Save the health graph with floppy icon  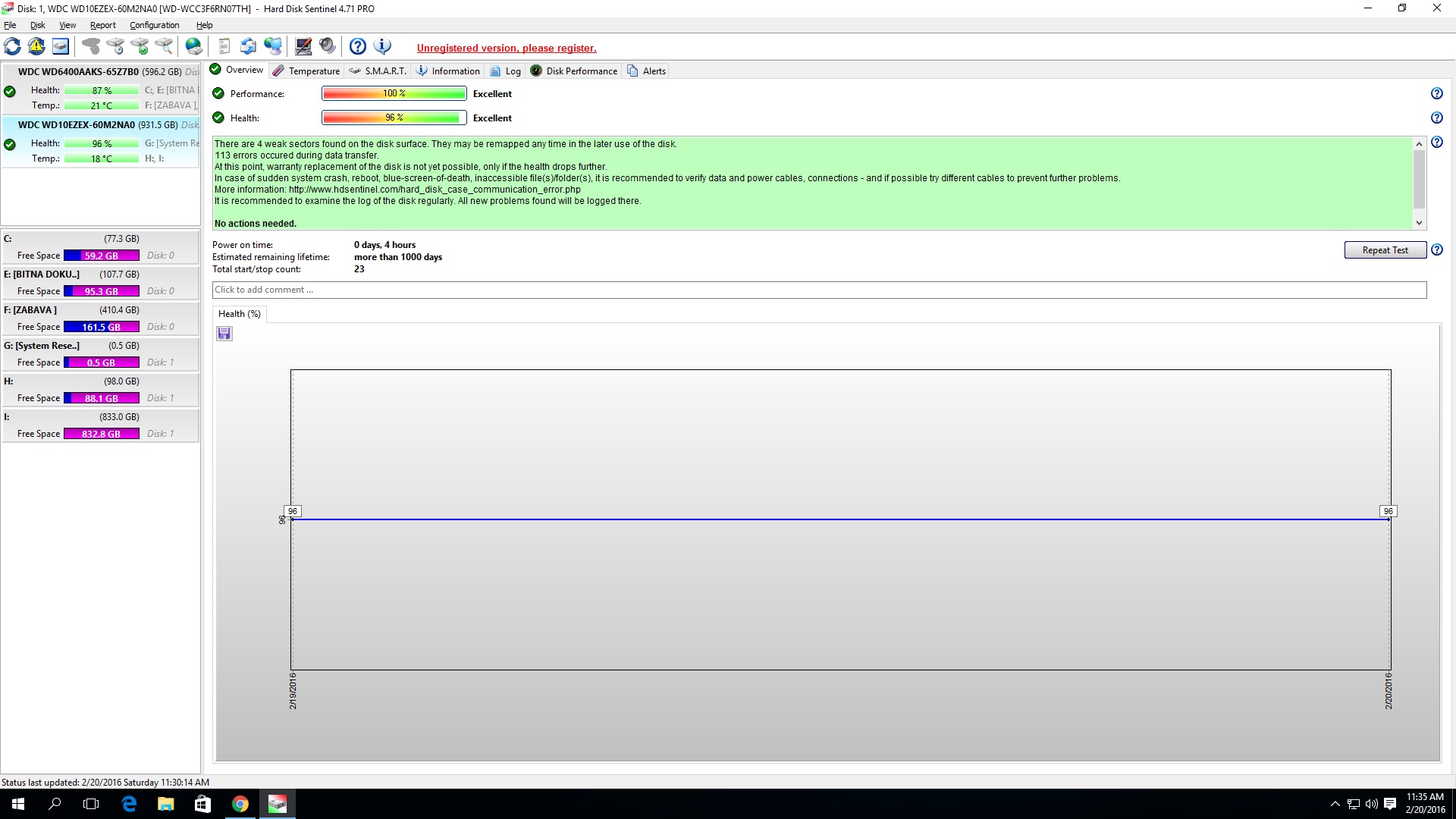(224, 334)
